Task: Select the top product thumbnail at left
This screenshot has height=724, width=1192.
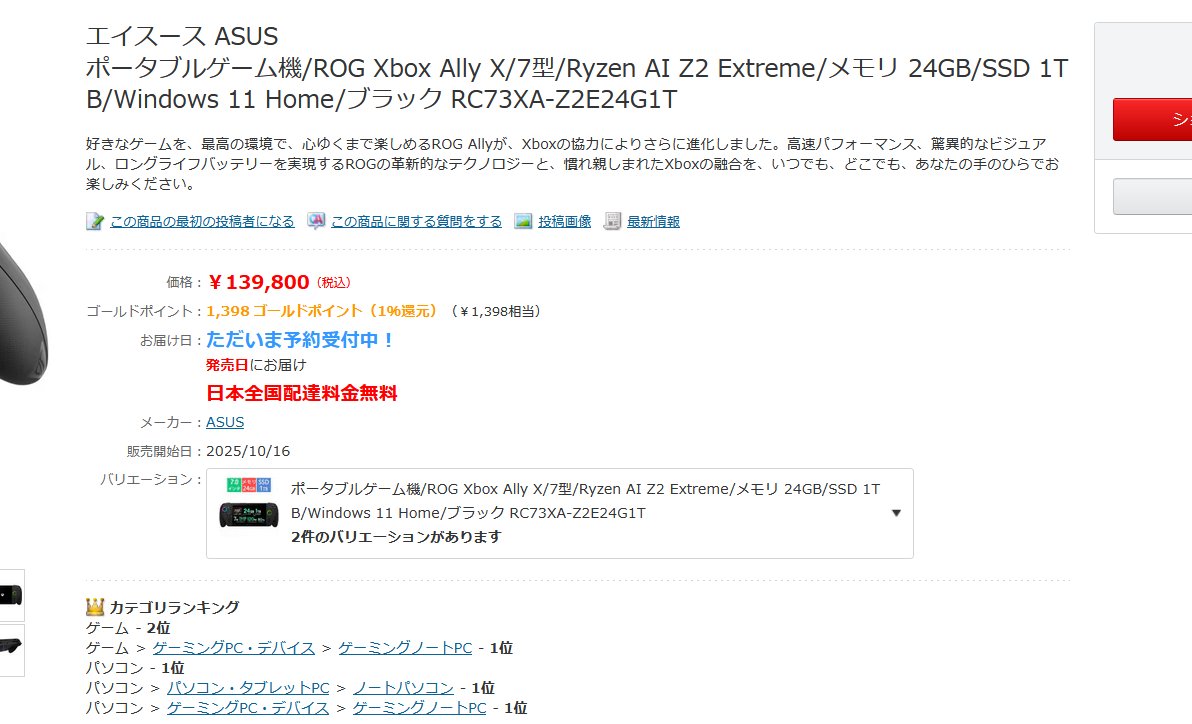Action: pos(11,595)
